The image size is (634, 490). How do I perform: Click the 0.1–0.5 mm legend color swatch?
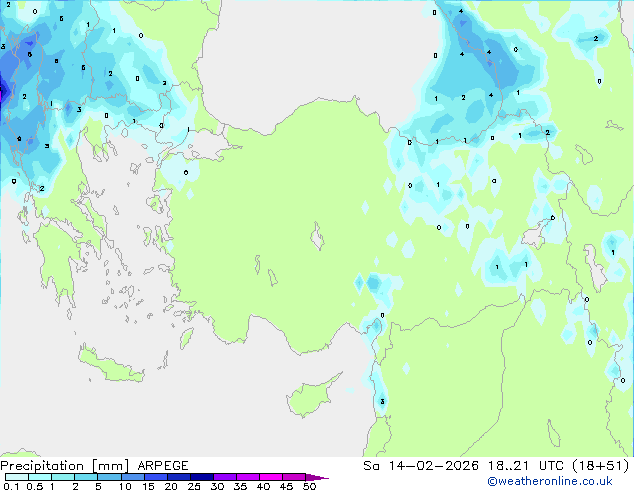[x=17, y=477]
